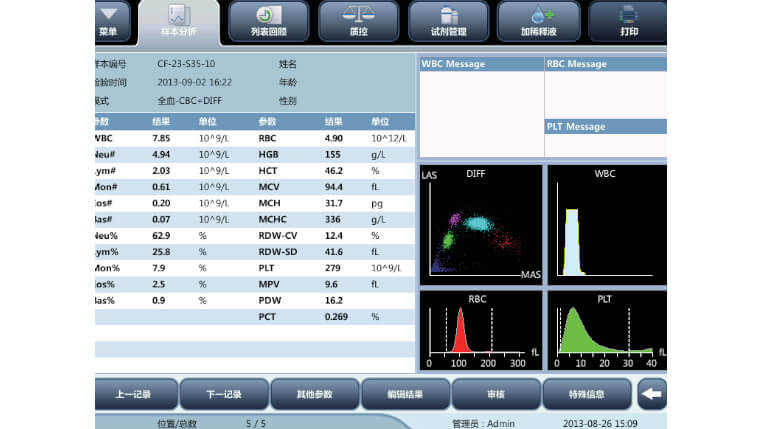The image size is (762, 429).
Task: Select the DIFF scattergram
Action: pyautogui.click(x=478, y=222)
